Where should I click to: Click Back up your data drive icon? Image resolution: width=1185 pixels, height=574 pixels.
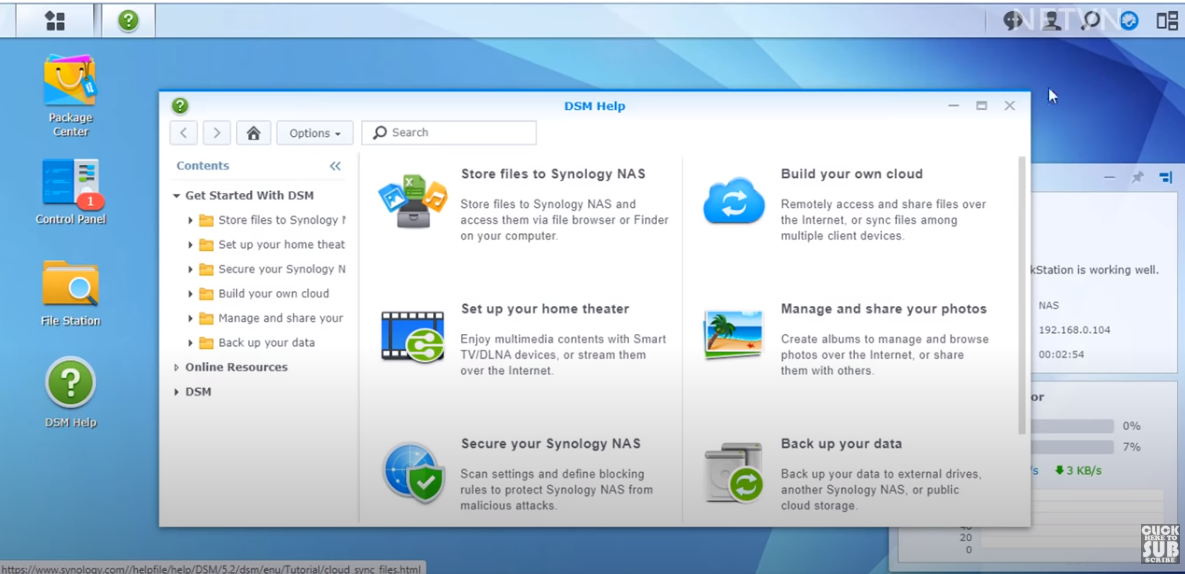pos(733,473)
